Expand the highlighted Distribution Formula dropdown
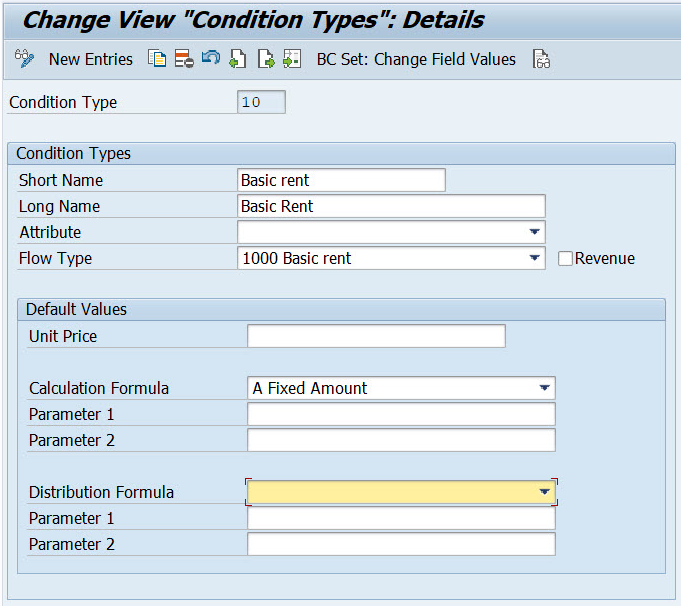This screenshot has height=606, width=681. pyautogui.click(x=545, y=492)
